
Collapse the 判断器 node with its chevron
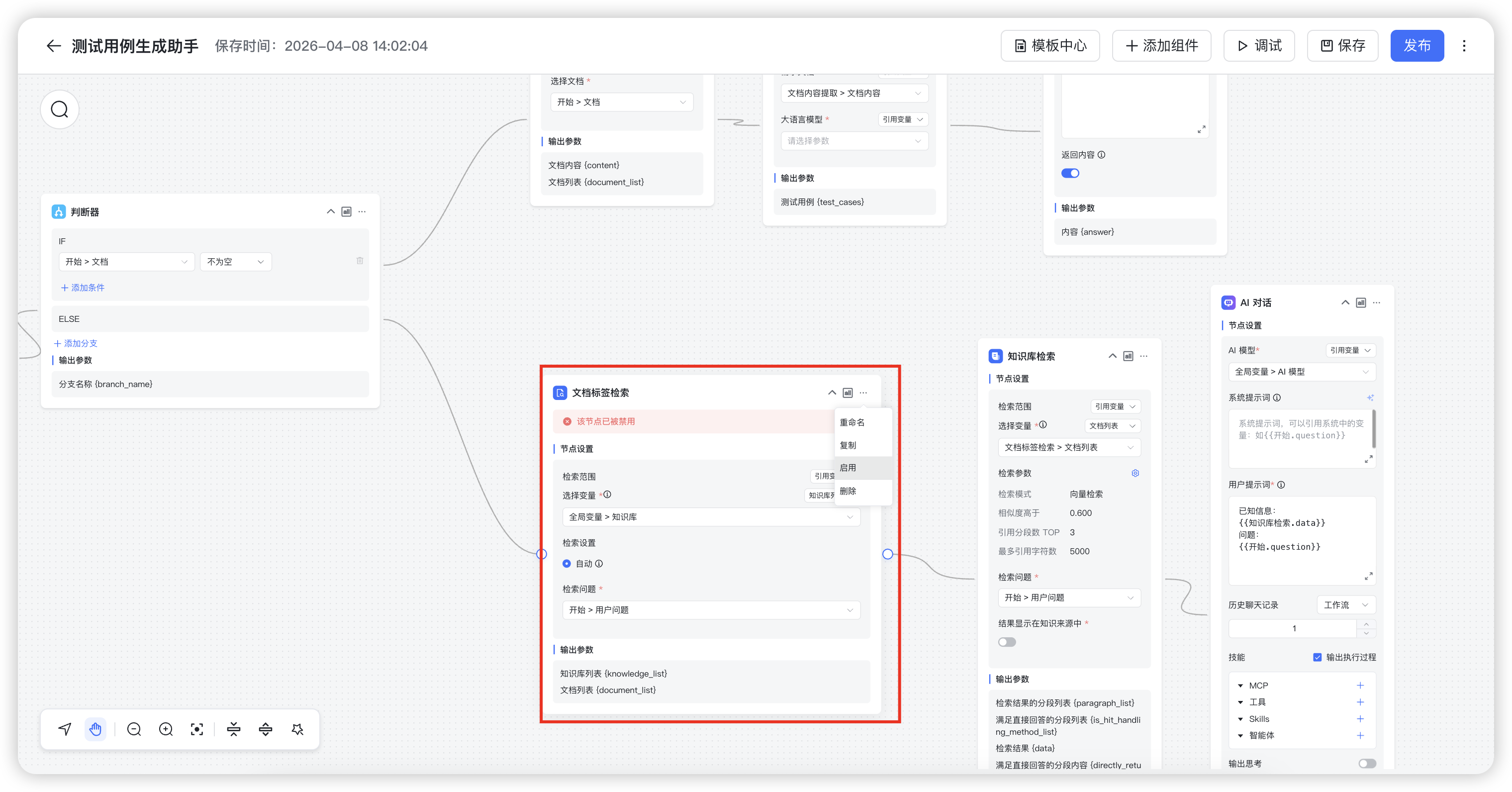tap(330, 211)
